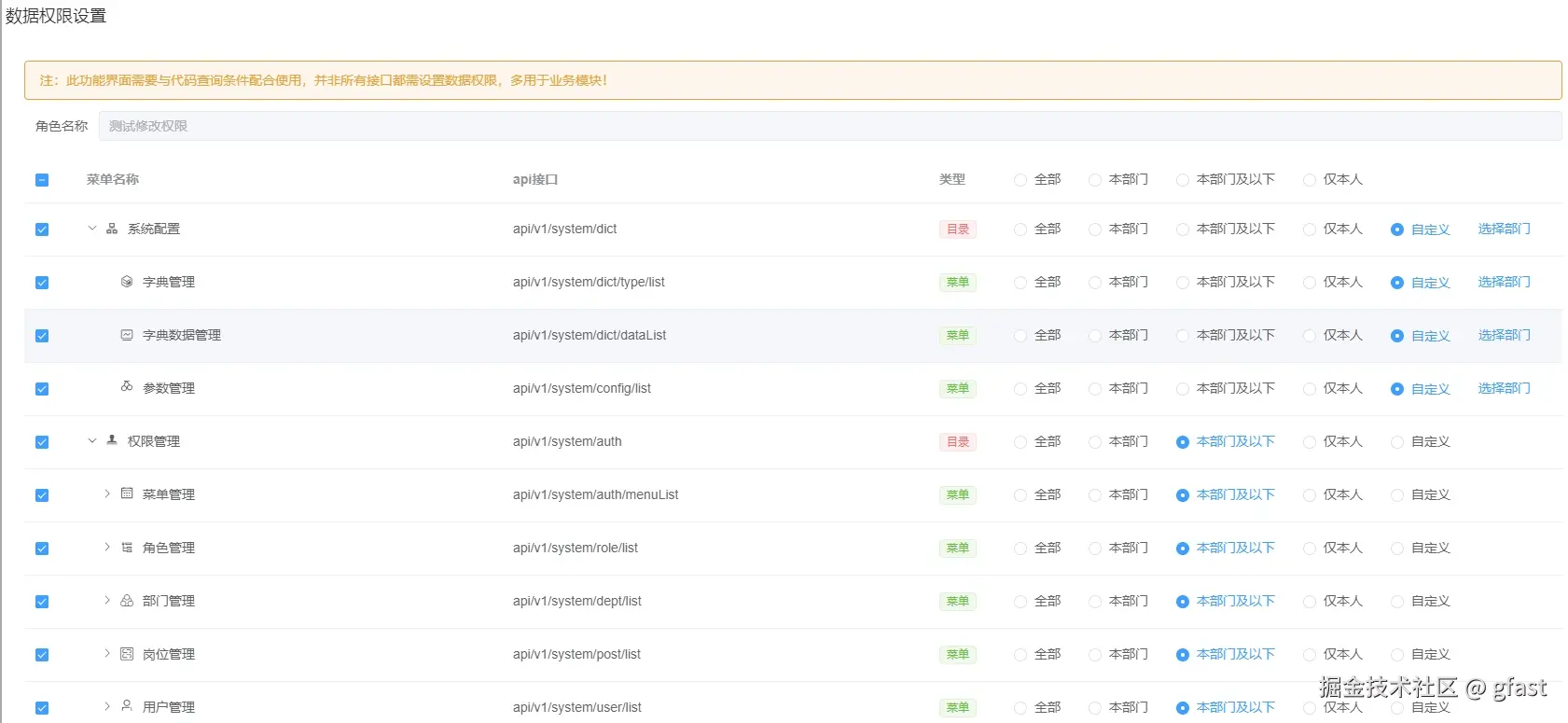Viewport: 1568px width, 723px height.
Task: Set 用户管理 scope to 全部
Action: tap(1020, 708)
